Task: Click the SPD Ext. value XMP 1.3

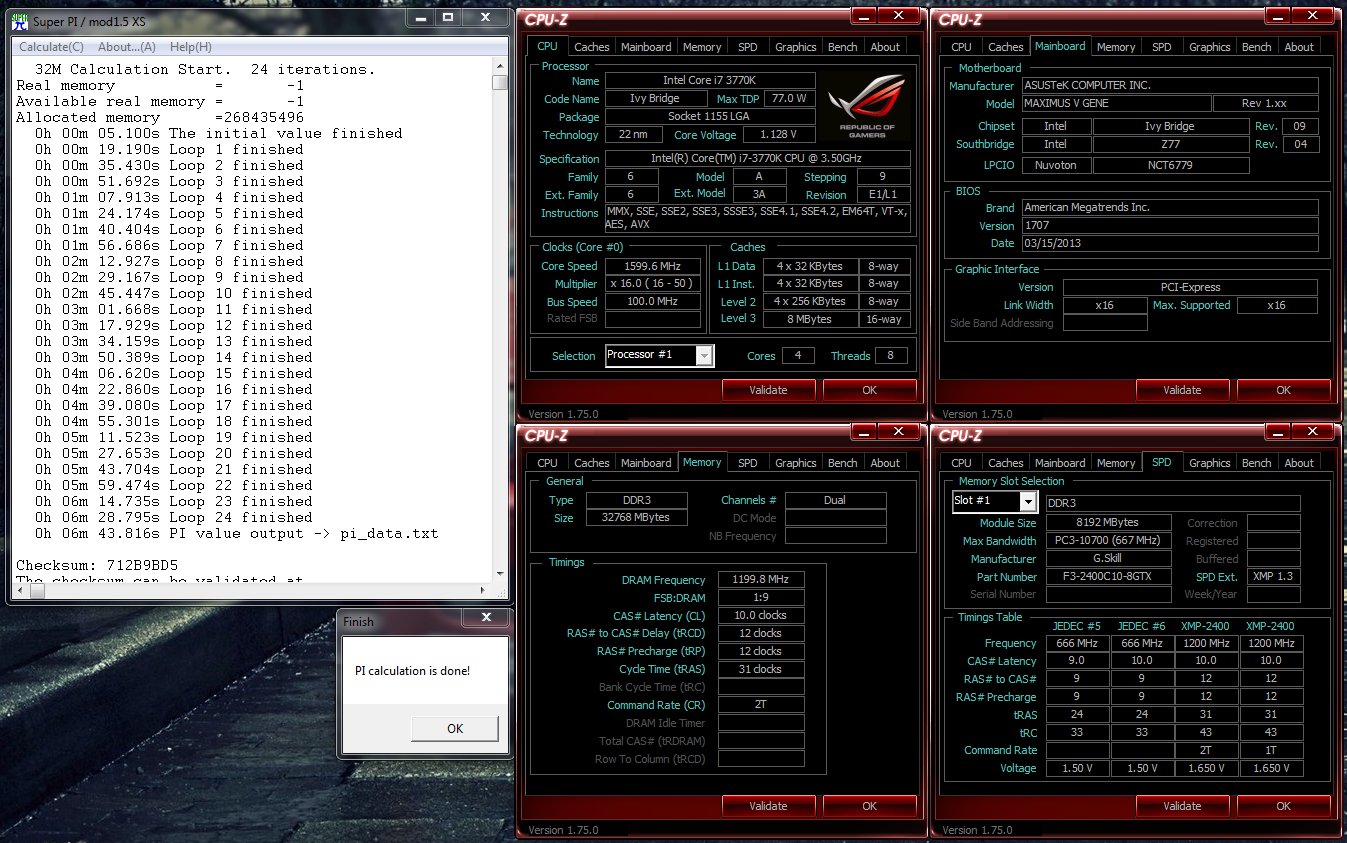Action: (1274, 577)
